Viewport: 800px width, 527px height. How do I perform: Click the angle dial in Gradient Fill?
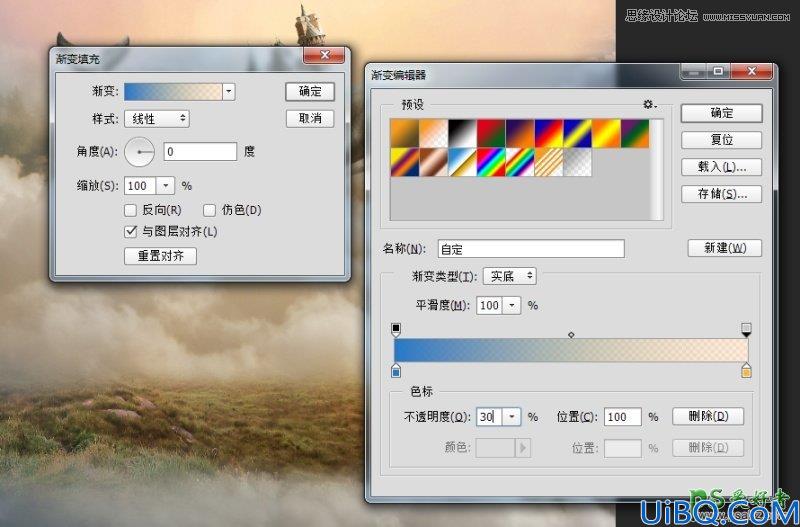point(139,152)
